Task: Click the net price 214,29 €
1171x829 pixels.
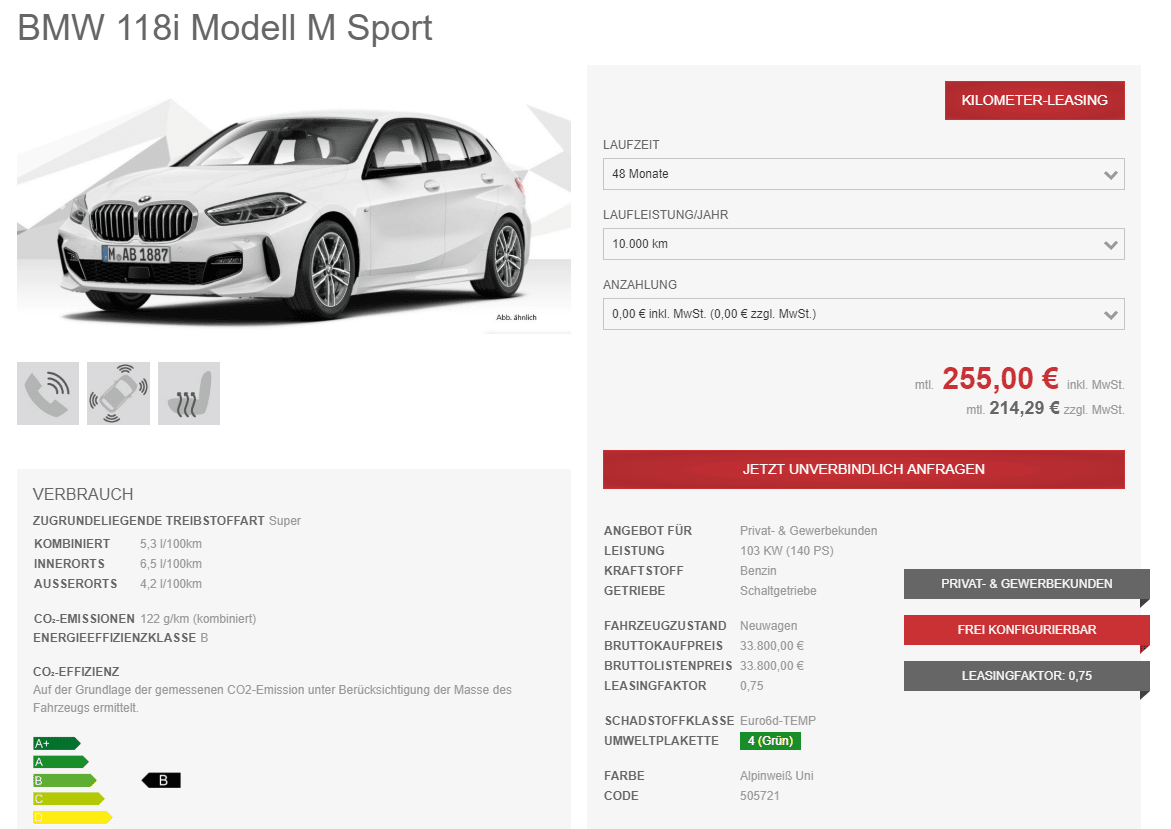Action: [x=1024, y=408]
